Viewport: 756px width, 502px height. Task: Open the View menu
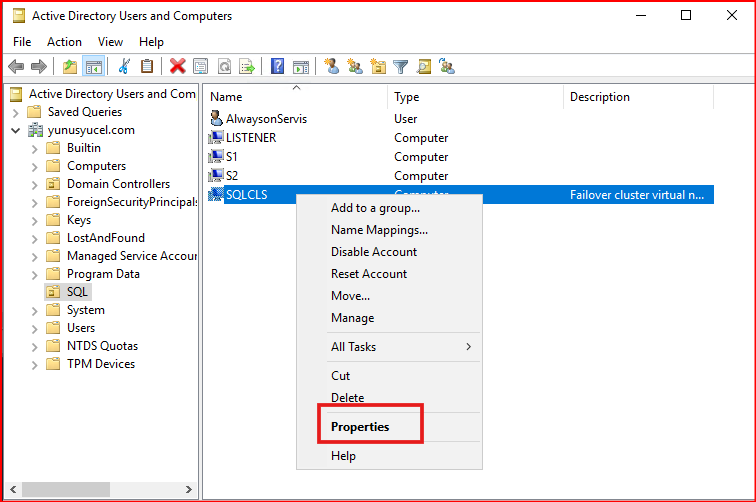click(110, 42)
